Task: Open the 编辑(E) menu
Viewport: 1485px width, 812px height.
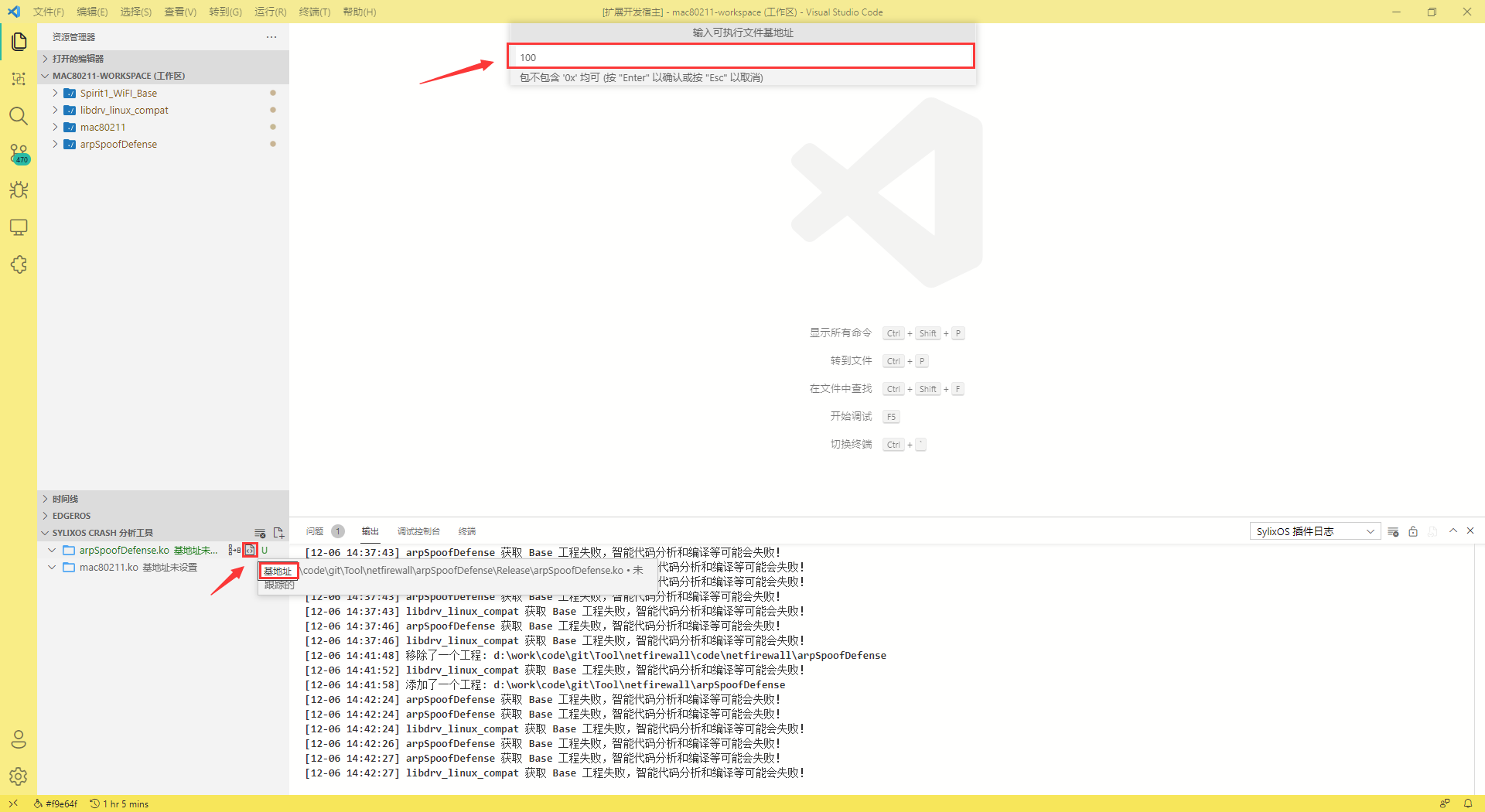Action: tap(92, 12)
